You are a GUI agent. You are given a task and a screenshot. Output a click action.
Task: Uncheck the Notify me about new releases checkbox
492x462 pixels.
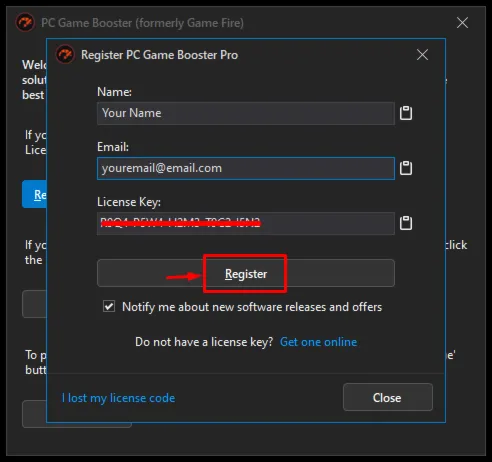[x=109, y=306]
